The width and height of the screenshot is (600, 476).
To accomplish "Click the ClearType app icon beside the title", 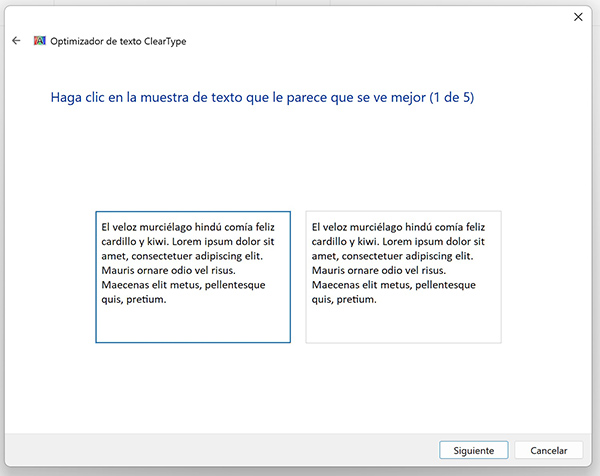I will (40, 41).
